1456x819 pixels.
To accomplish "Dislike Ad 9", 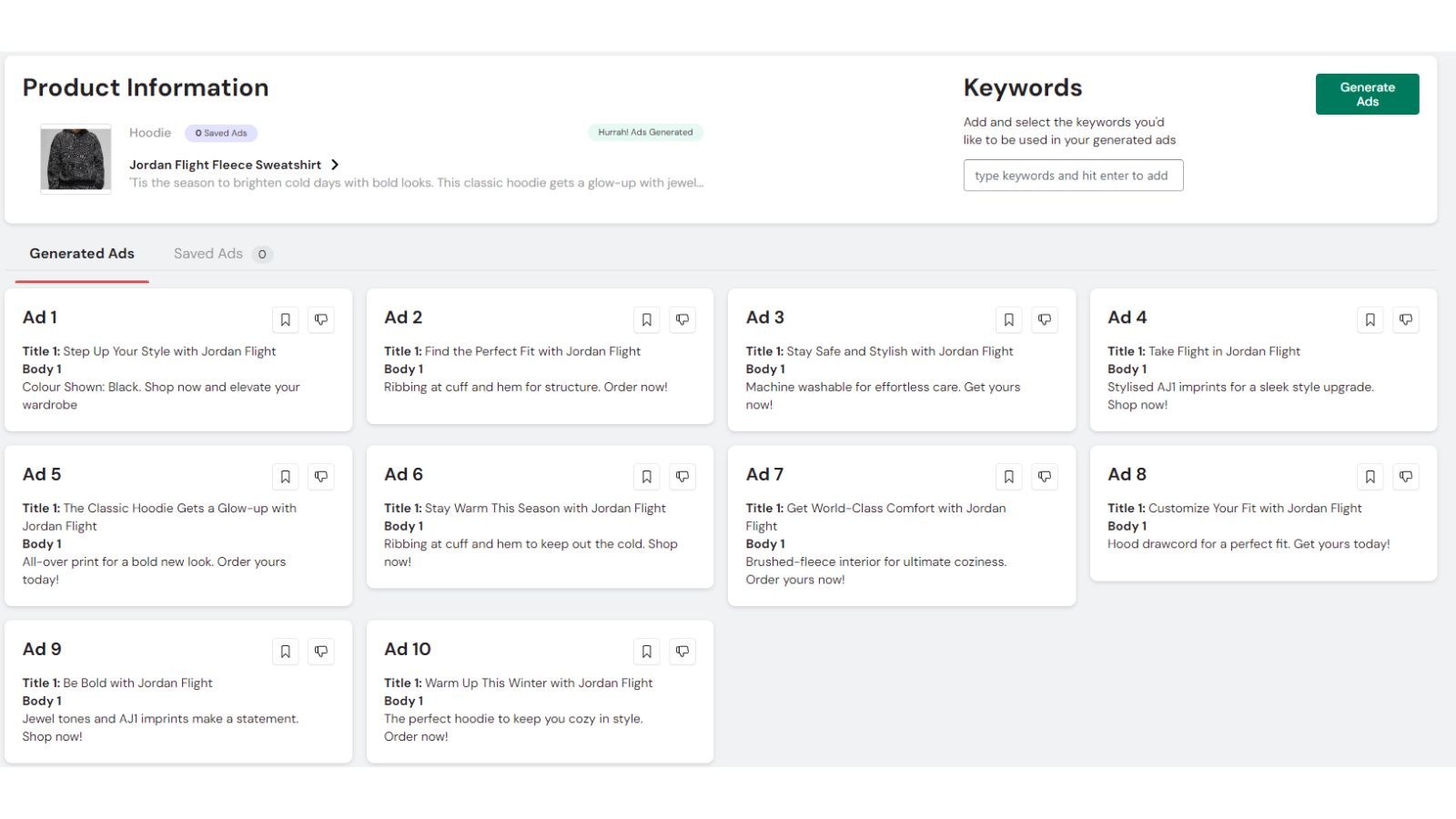I will [321, 652].
